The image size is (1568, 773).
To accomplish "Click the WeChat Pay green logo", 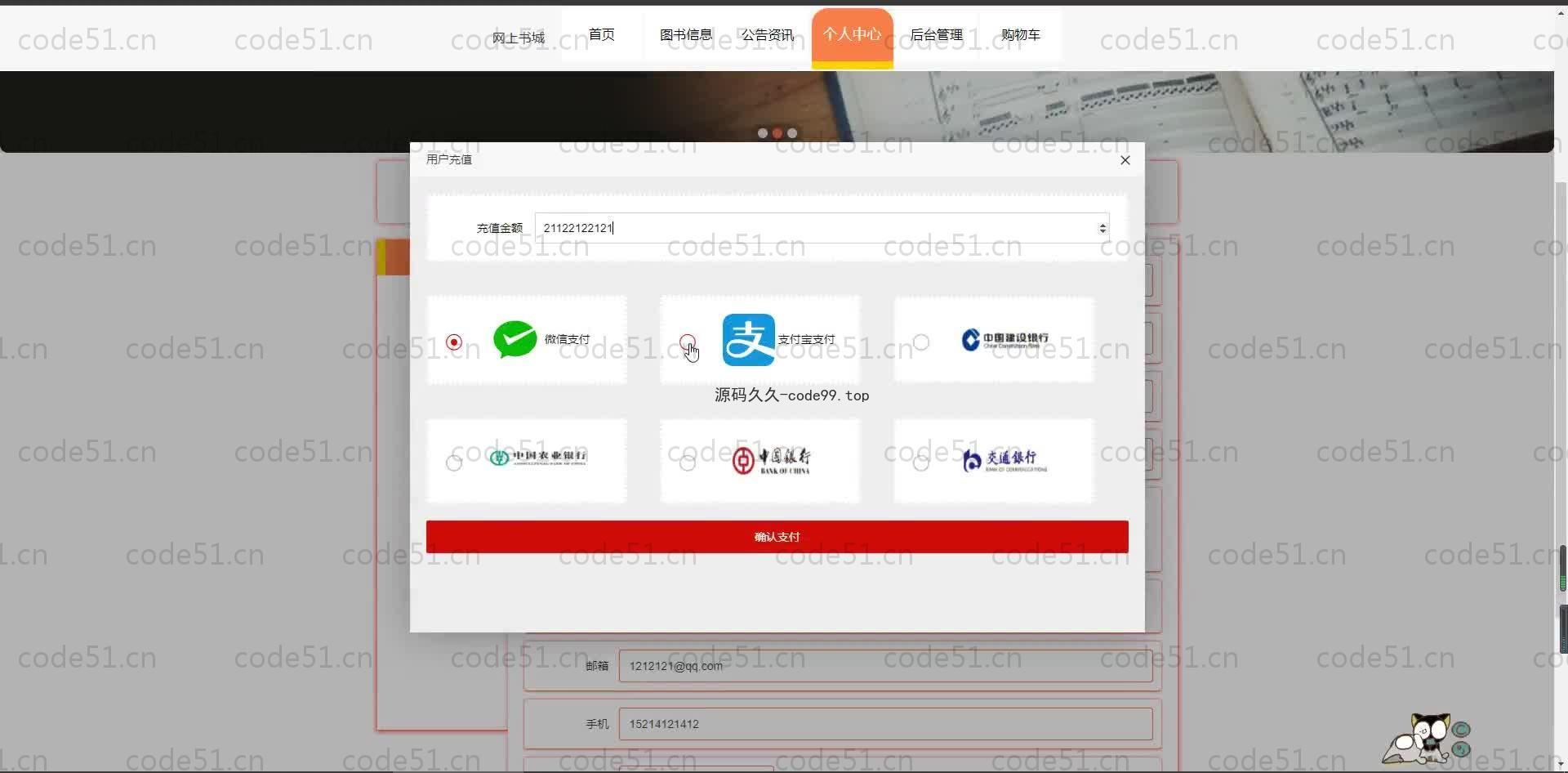I will pyautogui.click(x=514, y=340).
